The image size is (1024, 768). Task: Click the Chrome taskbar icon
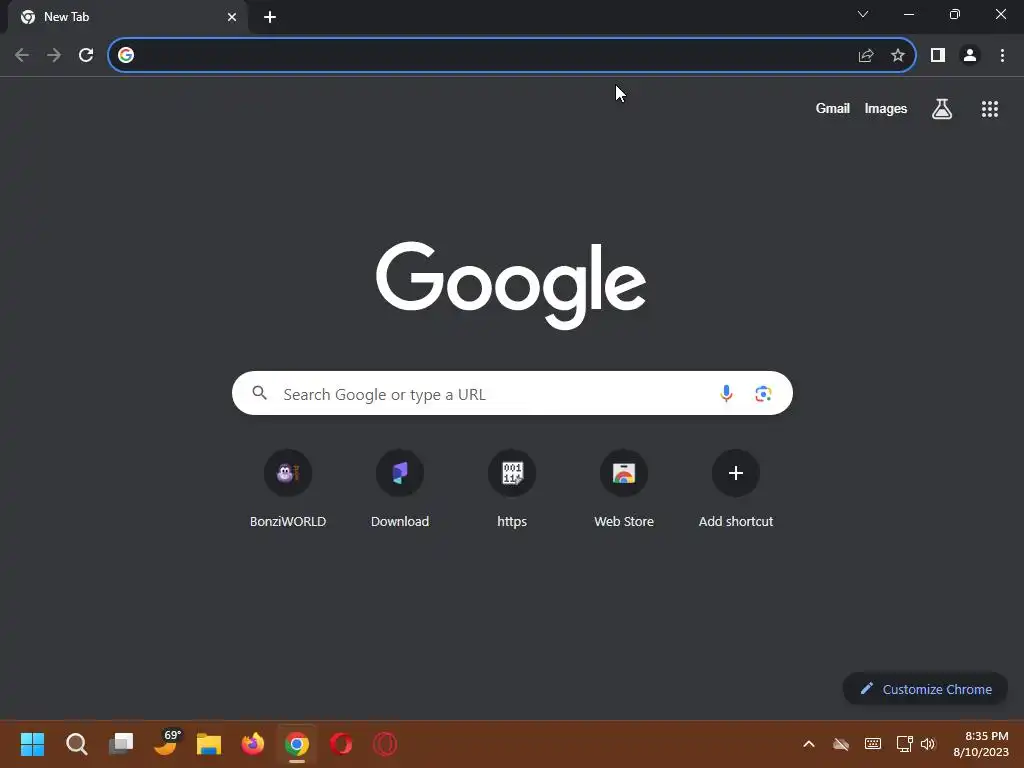[x=297, y=744]
